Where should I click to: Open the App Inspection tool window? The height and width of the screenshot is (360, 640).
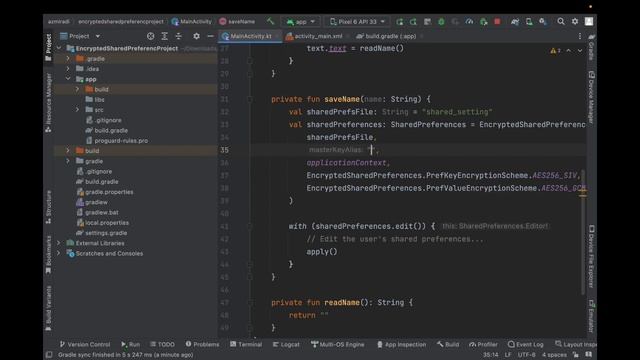tap(401, 344)
